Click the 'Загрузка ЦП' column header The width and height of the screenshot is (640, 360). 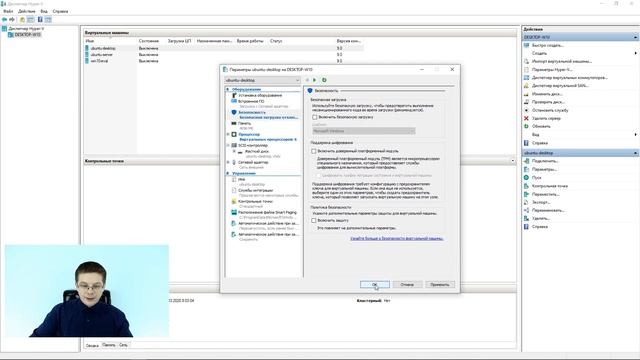tap(179, 41)
